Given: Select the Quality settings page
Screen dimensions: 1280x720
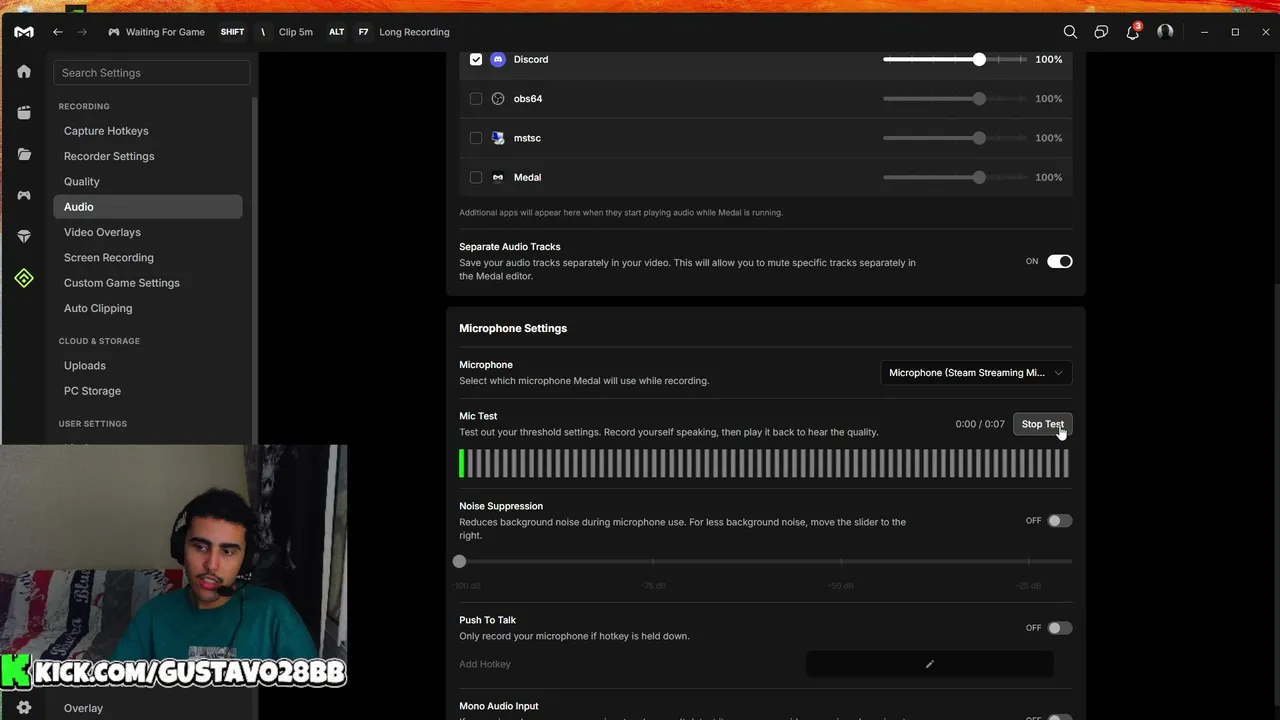Looking at the screenshot, I should [x=82, y=182].
